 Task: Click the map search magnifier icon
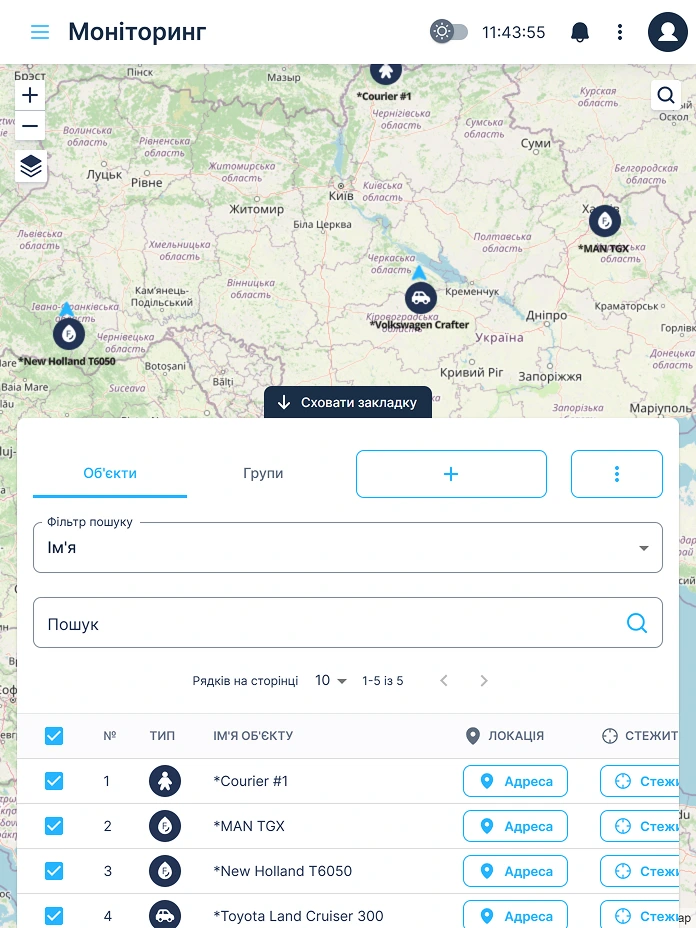[666, 96]
